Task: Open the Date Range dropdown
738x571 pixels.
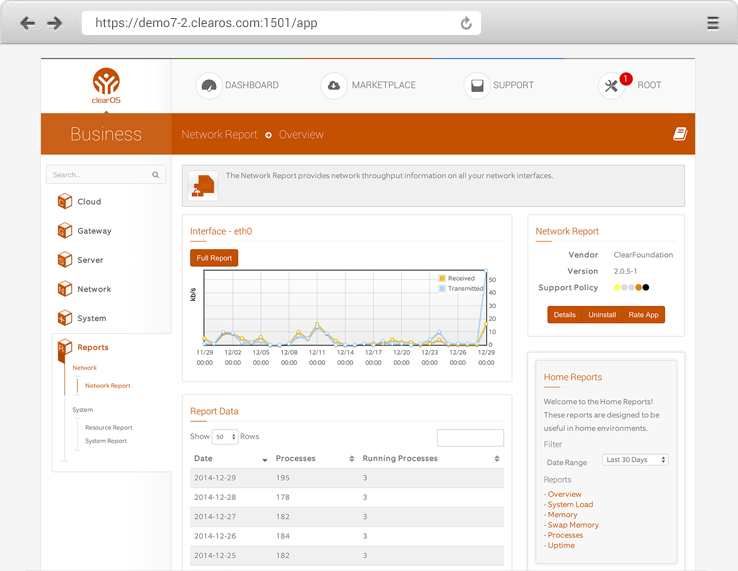Action: pyautogui.click(x=635, y=460)
